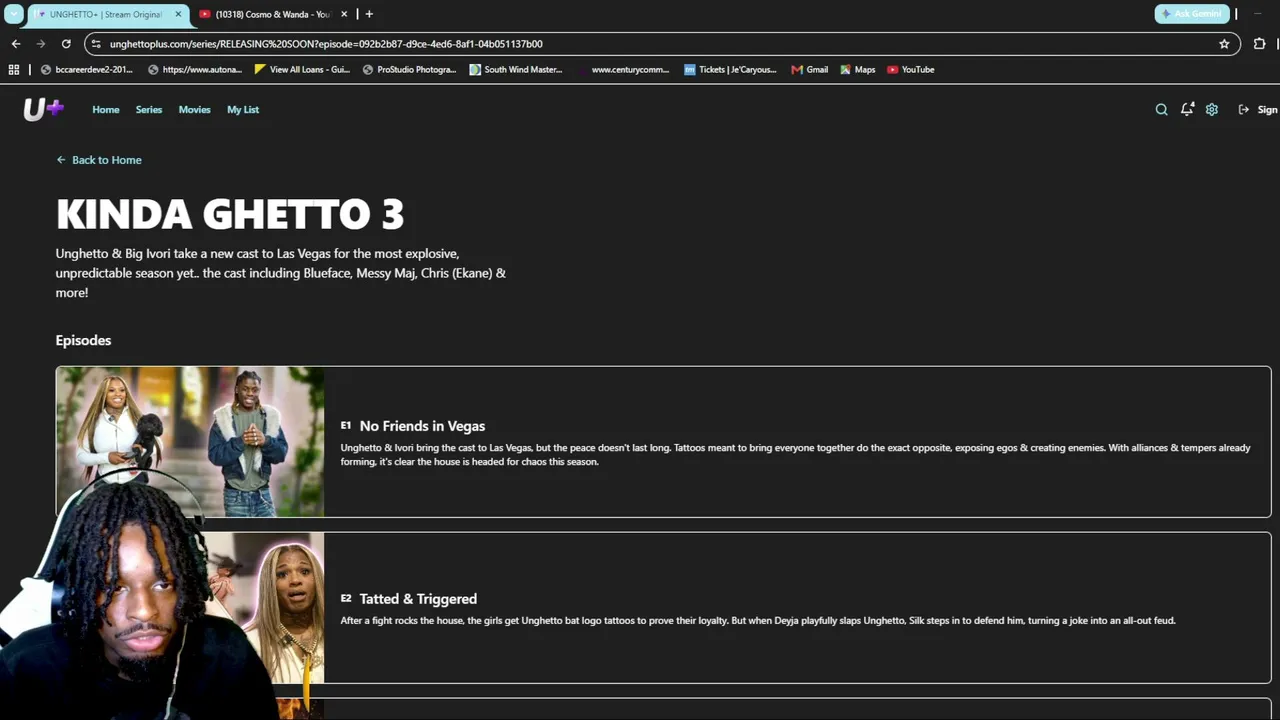Open the autona bookmark
Screen dimensions: 1280x720
click(195, 70)
